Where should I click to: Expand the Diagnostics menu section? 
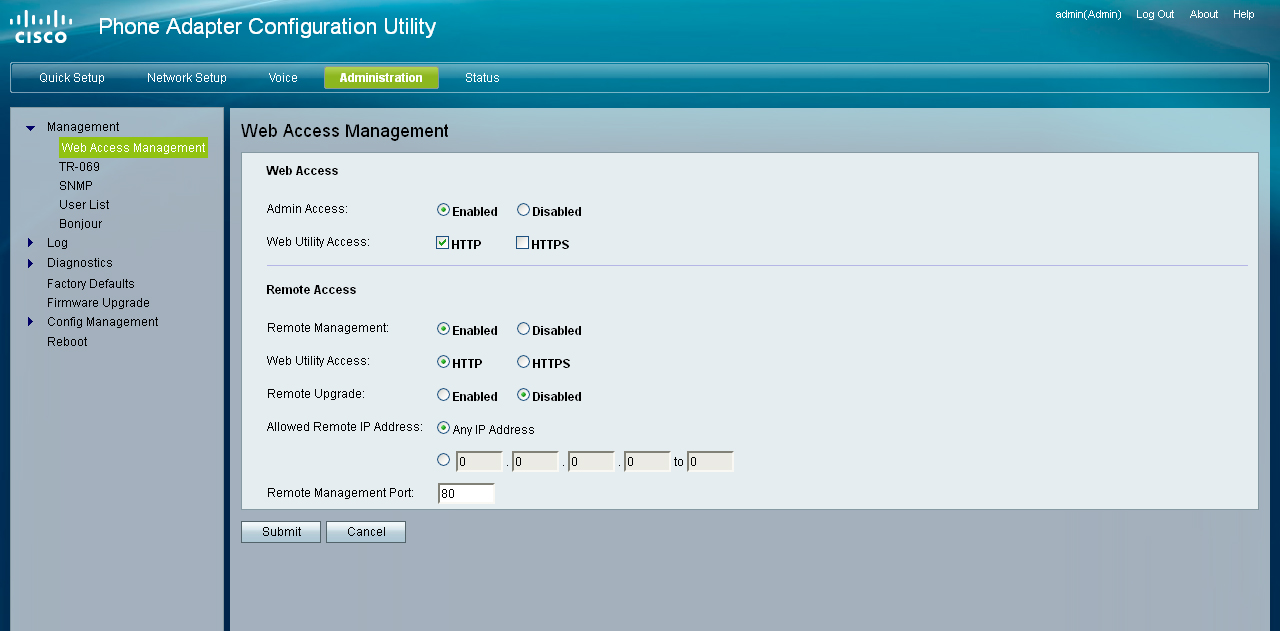tap(30, 263)
